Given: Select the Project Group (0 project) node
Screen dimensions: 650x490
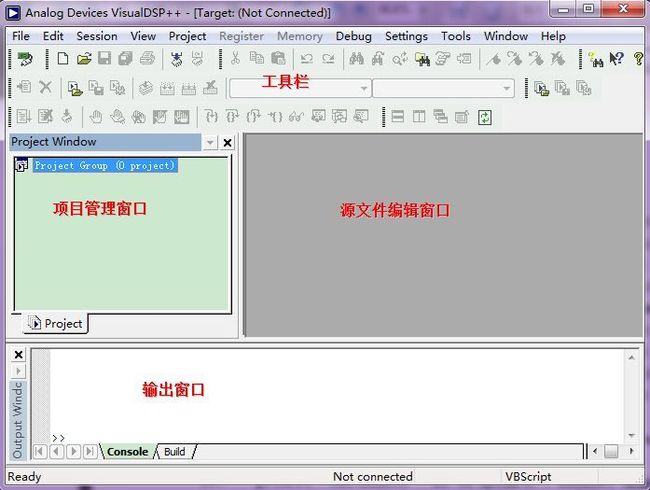Looking at the screenshot, I should 105,165.
